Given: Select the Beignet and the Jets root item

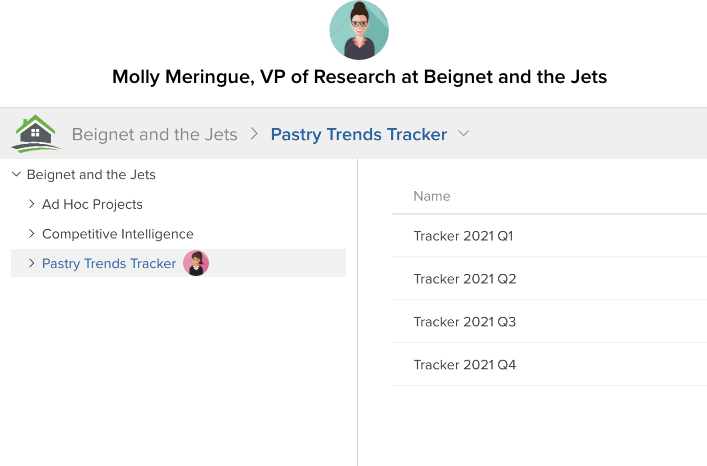Looking at the screenshot, I should (x=91, y=174).
